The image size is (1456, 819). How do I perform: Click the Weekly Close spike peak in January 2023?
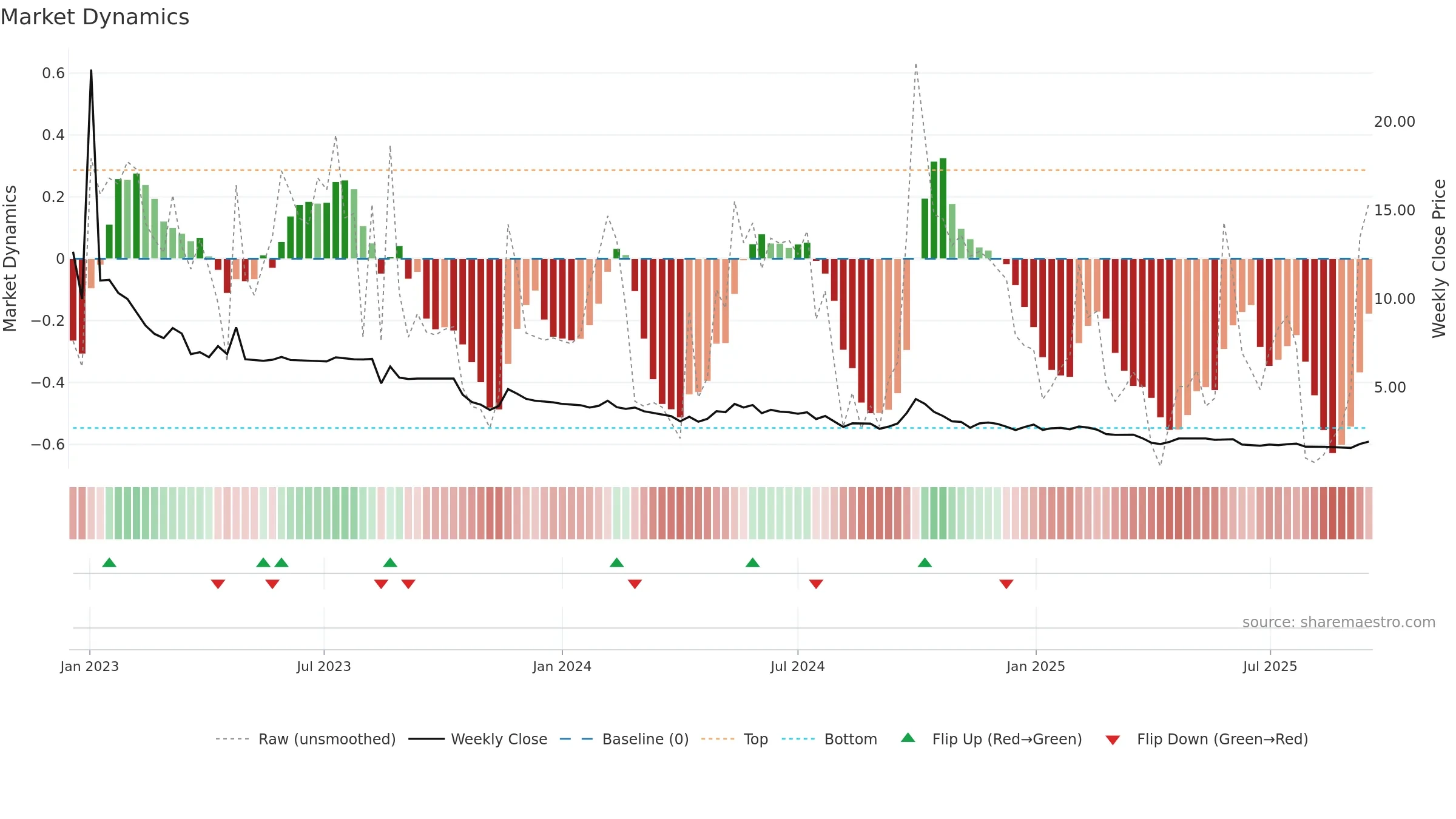click(x=91, y=70)
